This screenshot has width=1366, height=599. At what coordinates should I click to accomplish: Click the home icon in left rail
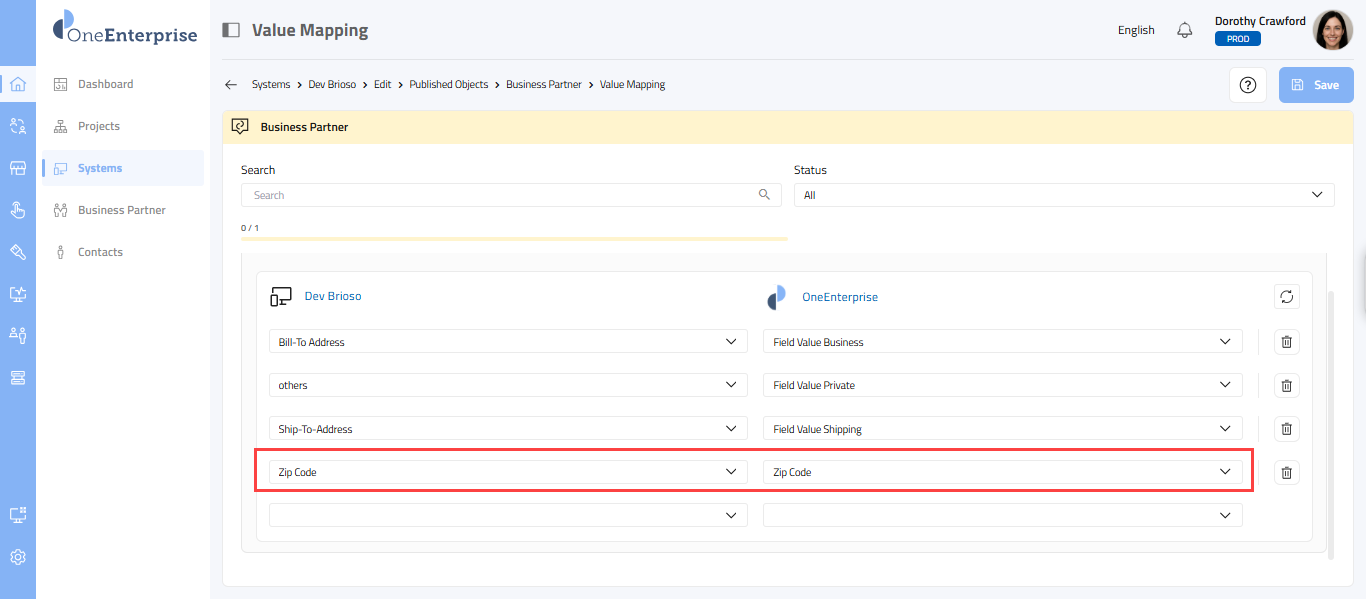[x=17, y=84]
